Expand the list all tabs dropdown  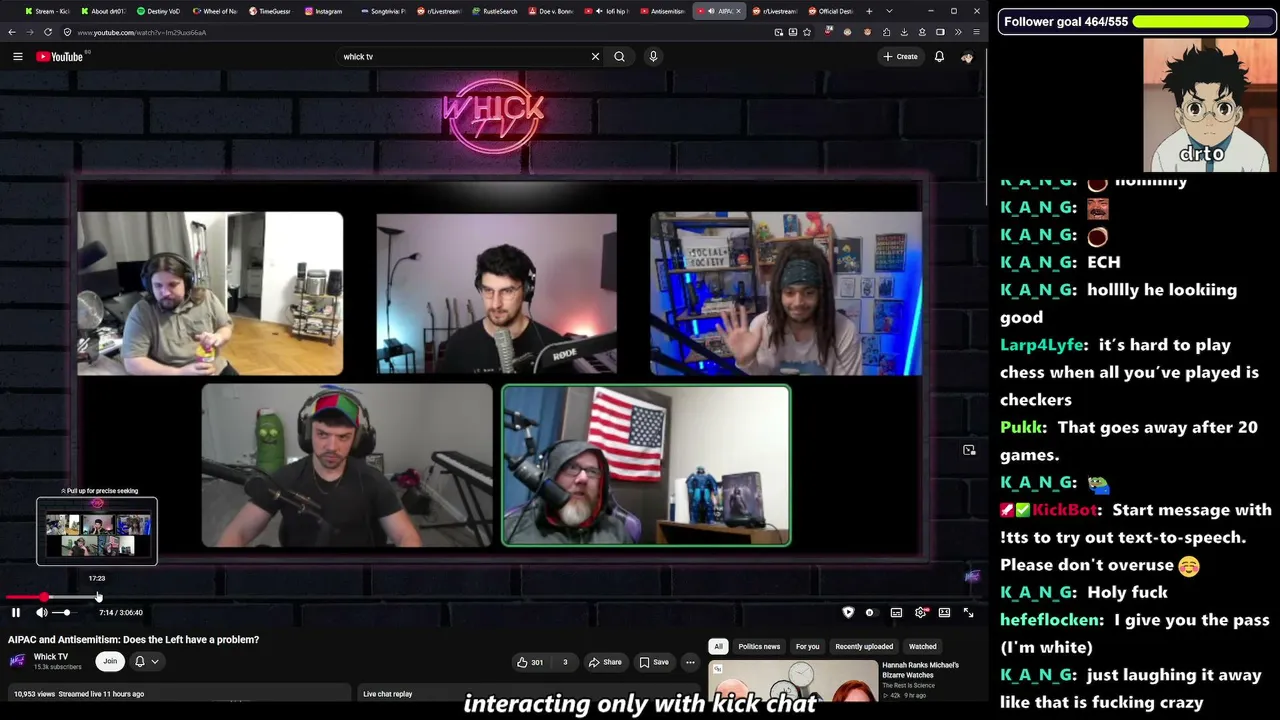(889, 11)
